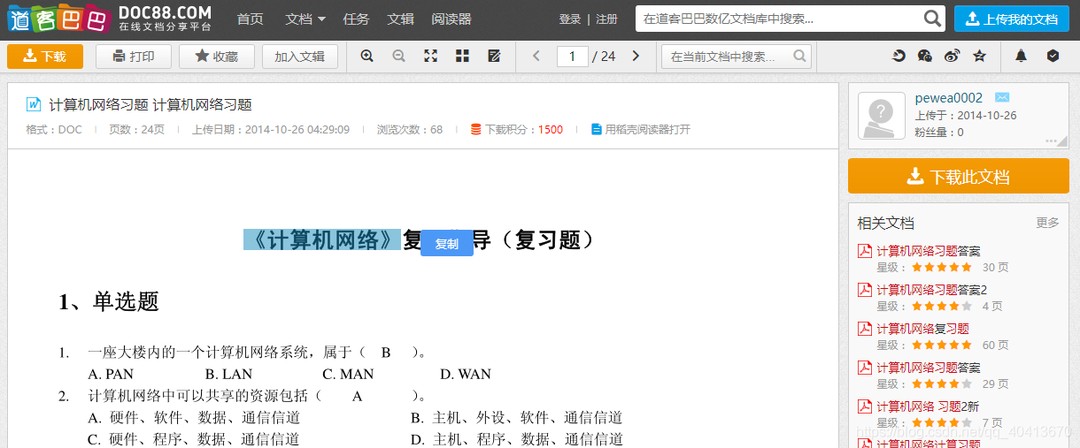Click the shield report icon in toolbar
The height and width of the screenshot is (448, 1080).
1052,56
